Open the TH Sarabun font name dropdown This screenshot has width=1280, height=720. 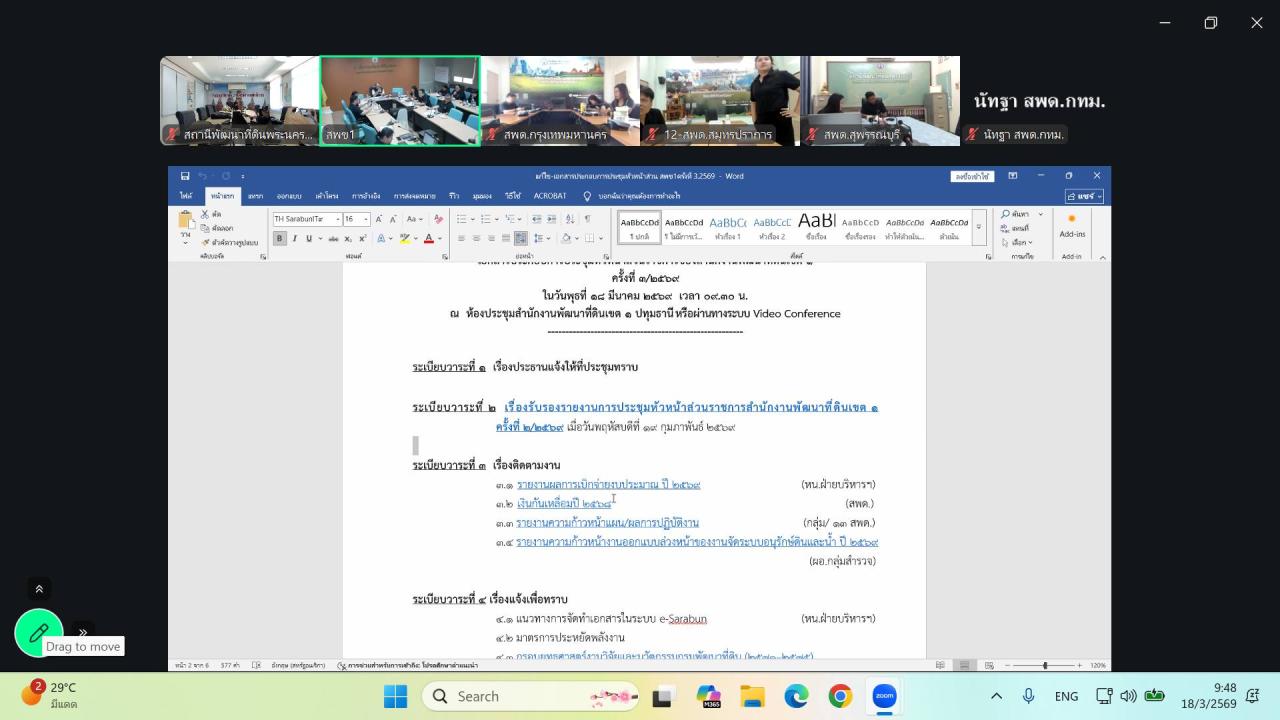tap(338, 219)
